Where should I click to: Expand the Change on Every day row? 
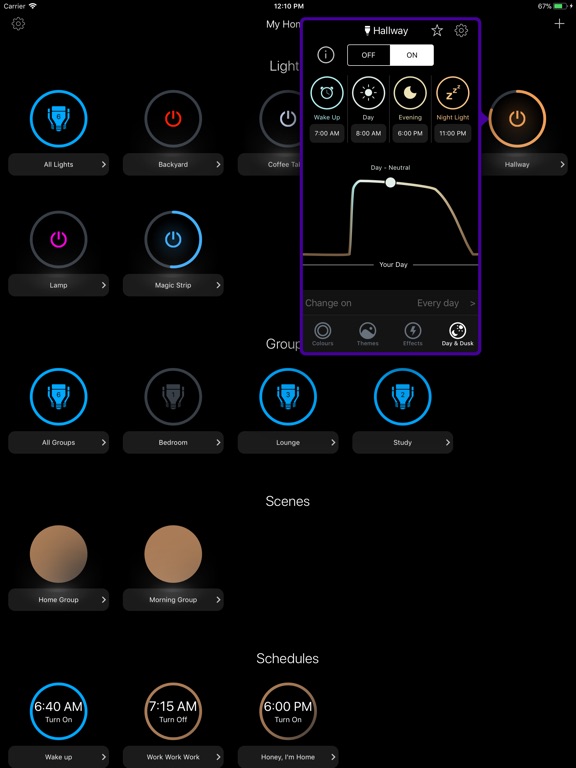coord(390,303)
